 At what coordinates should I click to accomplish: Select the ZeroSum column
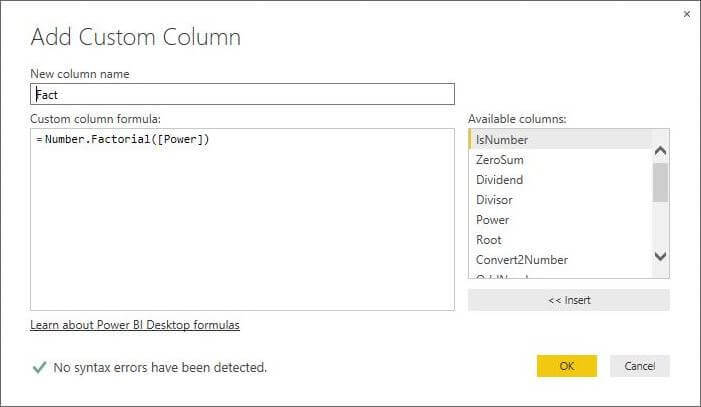[x=500, y=160]
